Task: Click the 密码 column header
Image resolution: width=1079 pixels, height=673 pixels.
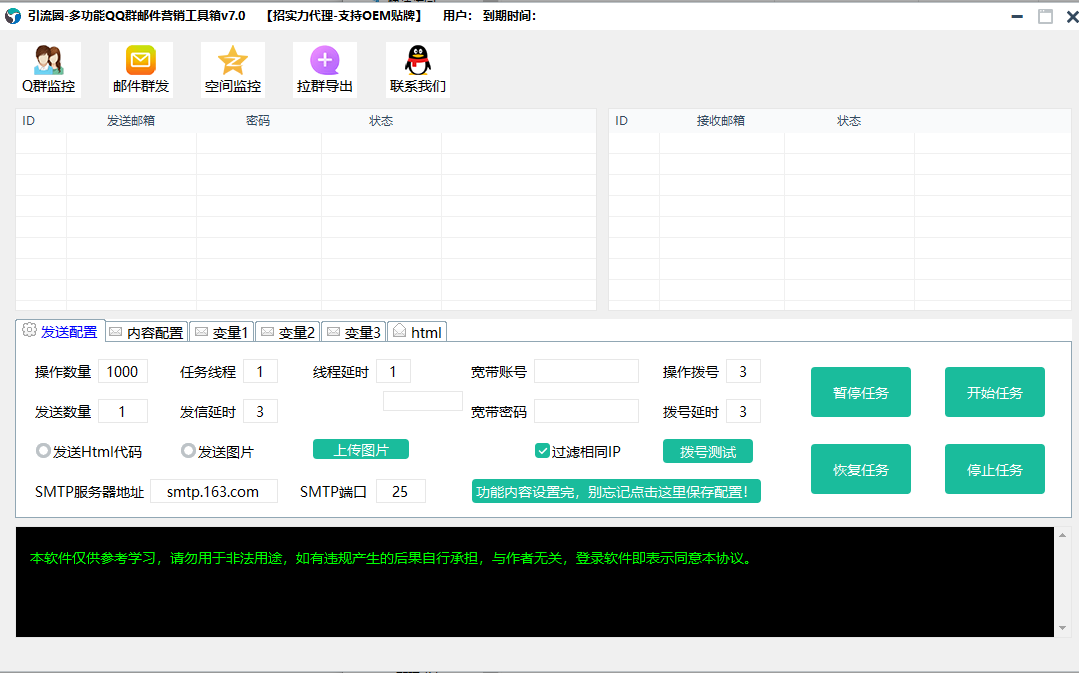Action: point(258,121)
